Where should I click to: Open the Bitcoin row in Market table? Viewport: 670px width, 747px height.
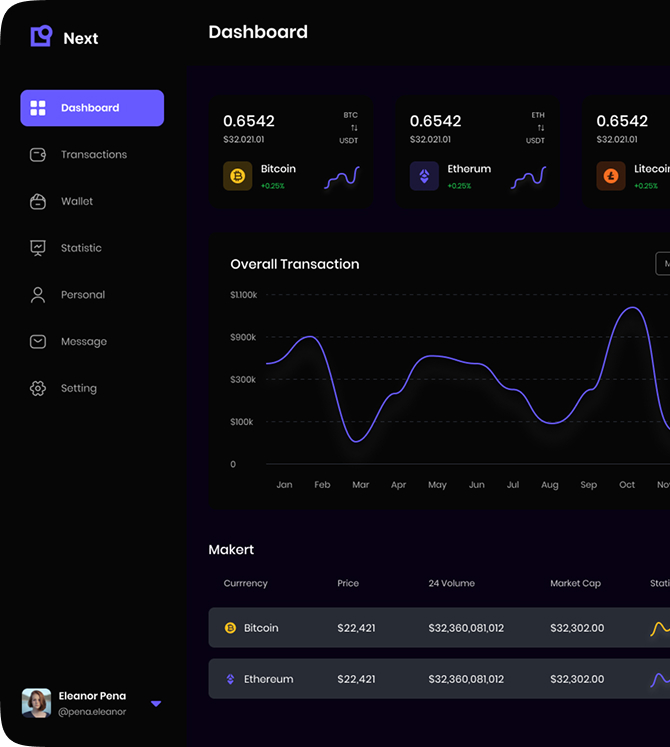point(439,628)
